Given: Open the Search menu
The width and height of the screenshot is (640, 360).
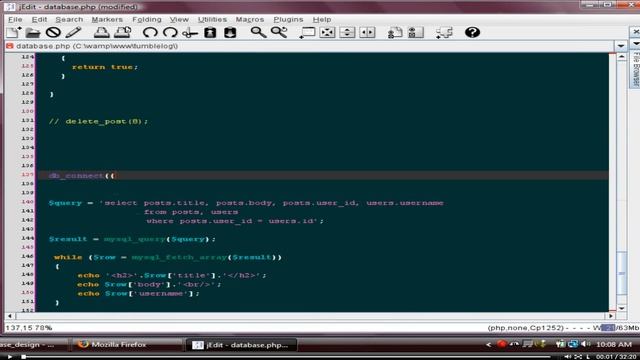Looking at the screenshot, I should coord(69,19).
